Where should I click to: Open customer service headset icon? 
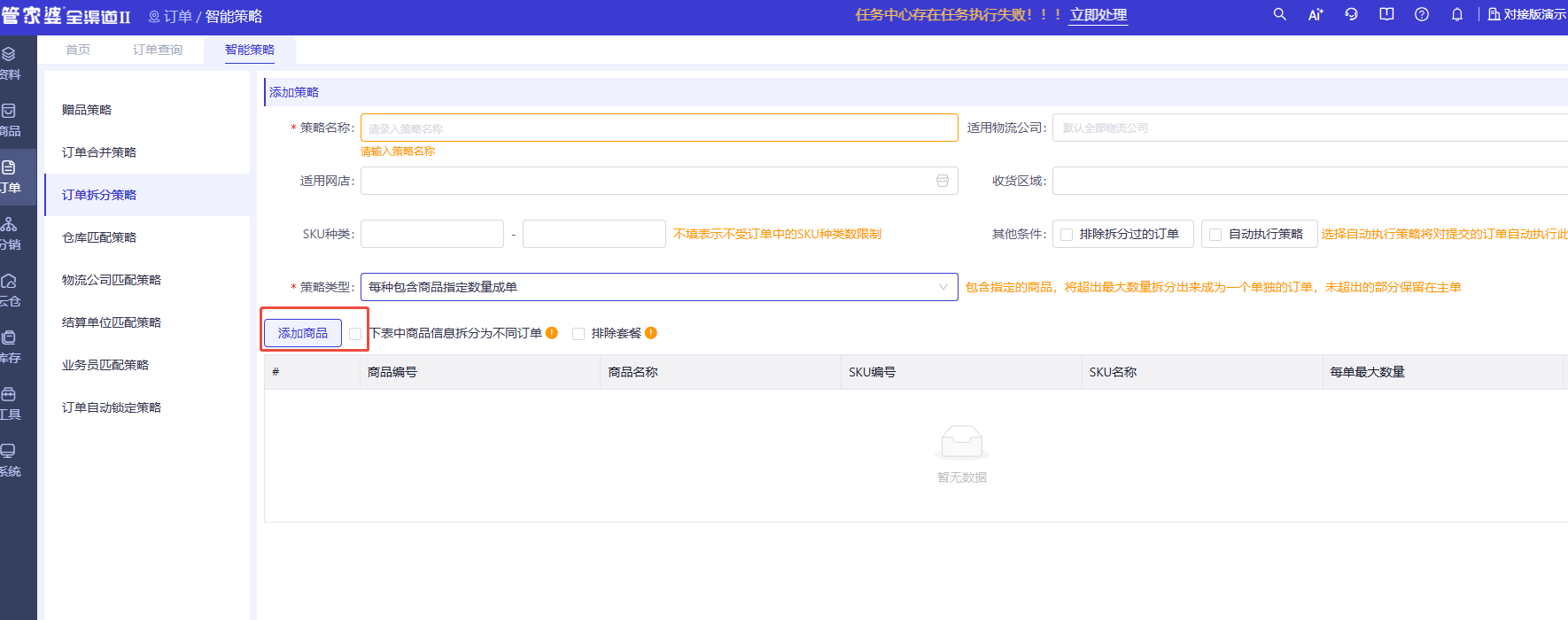coord(1351,14)
